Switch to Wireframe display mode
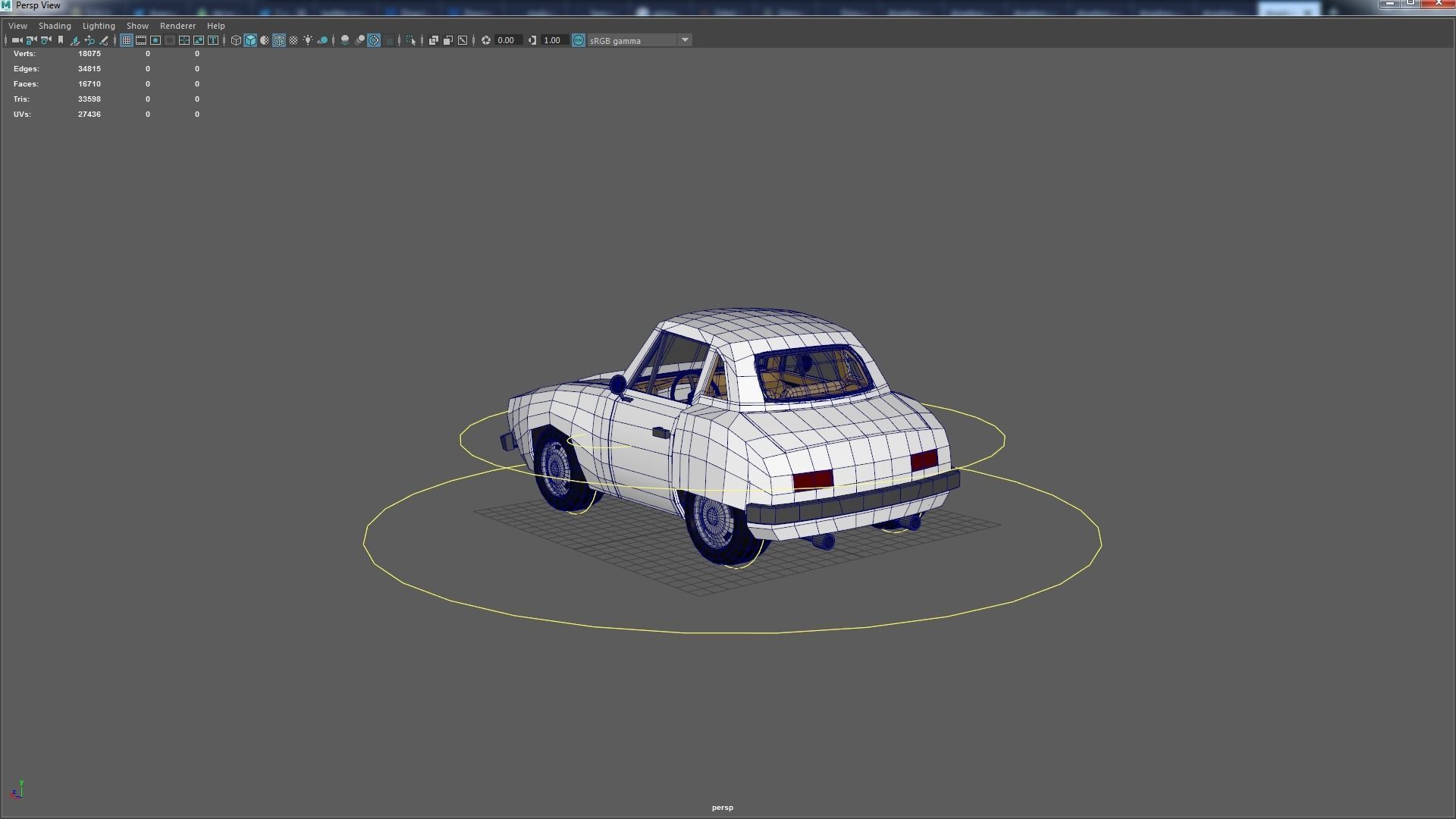This screenshot has width=1456, height=819. coord(236,40)
